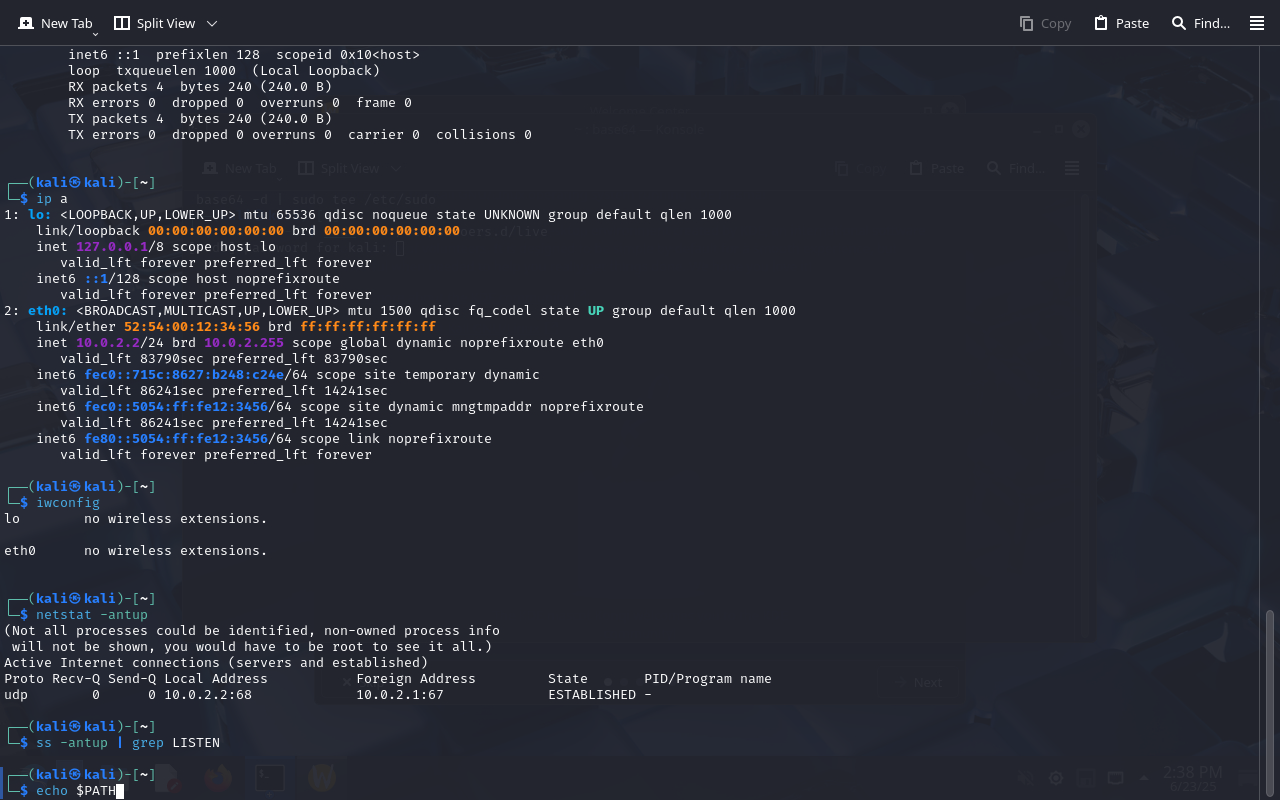Click 'loop txqueuelen 1000 (Local Loopback)' line
Screen dimensions: 1280x800
click(224, 71)
